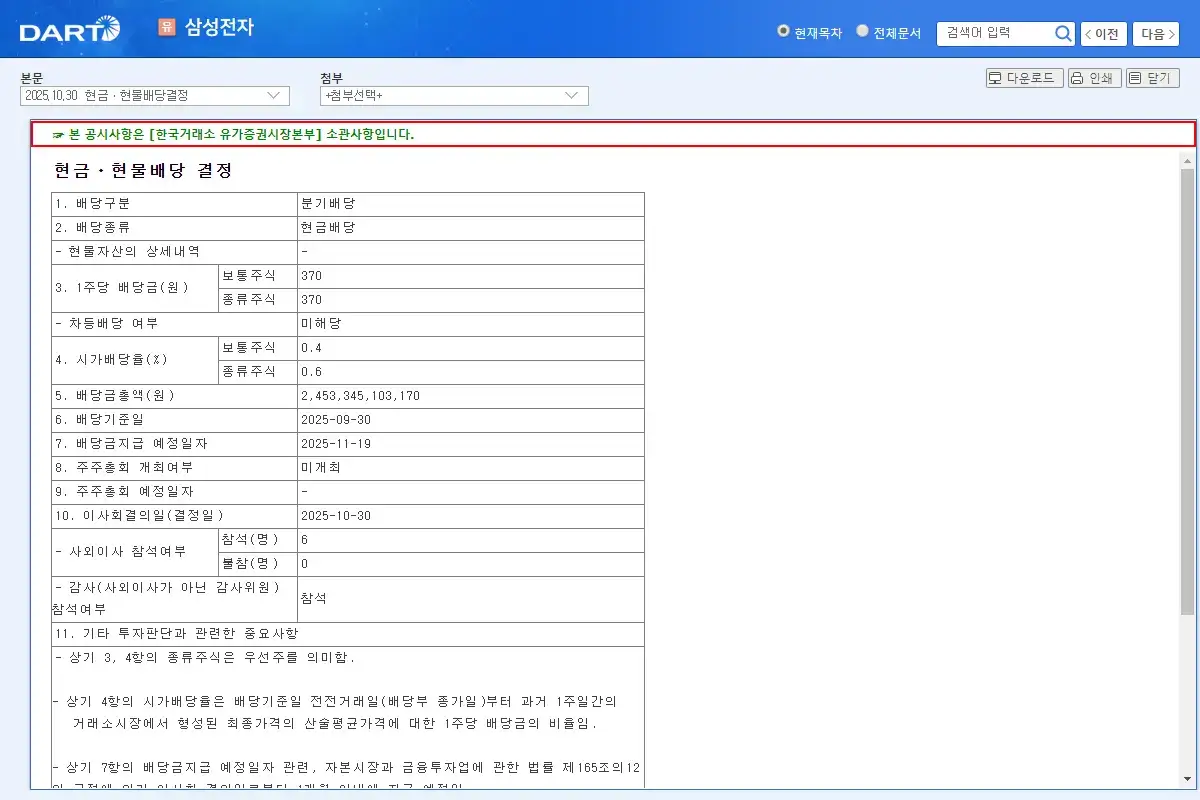
Task: Click the document vertical scrollbar thumb
Action: [1188, 390]
